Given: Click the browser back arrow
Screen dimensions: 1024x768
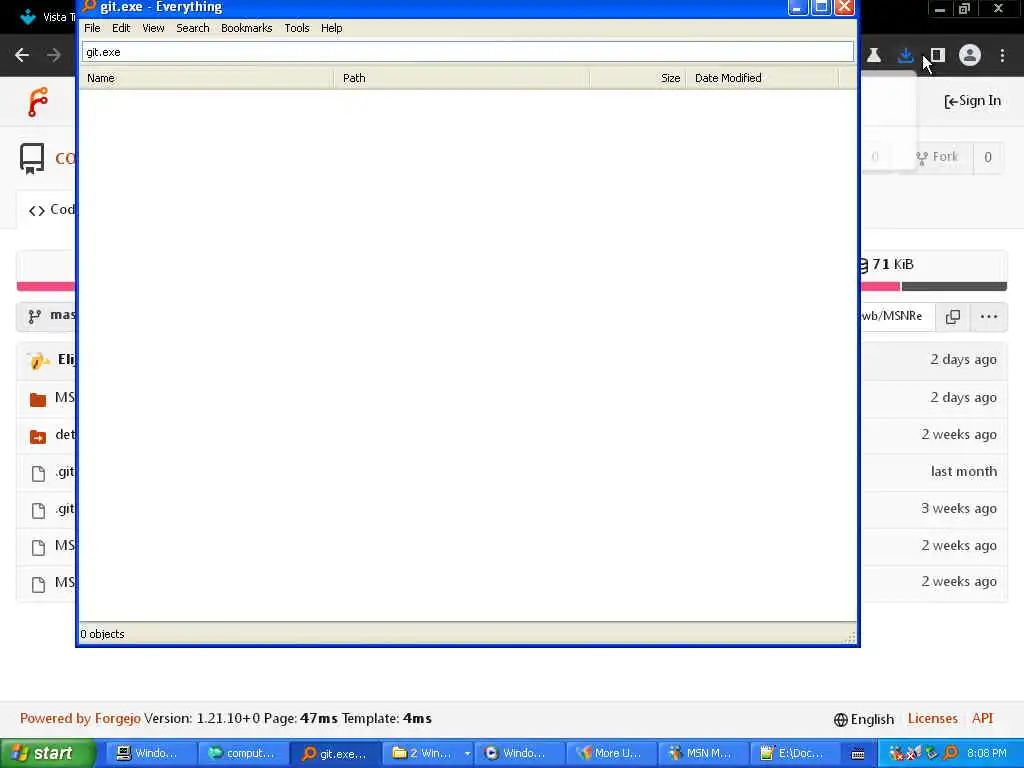Looking at the screenshot, I should (x=22, y=55).
